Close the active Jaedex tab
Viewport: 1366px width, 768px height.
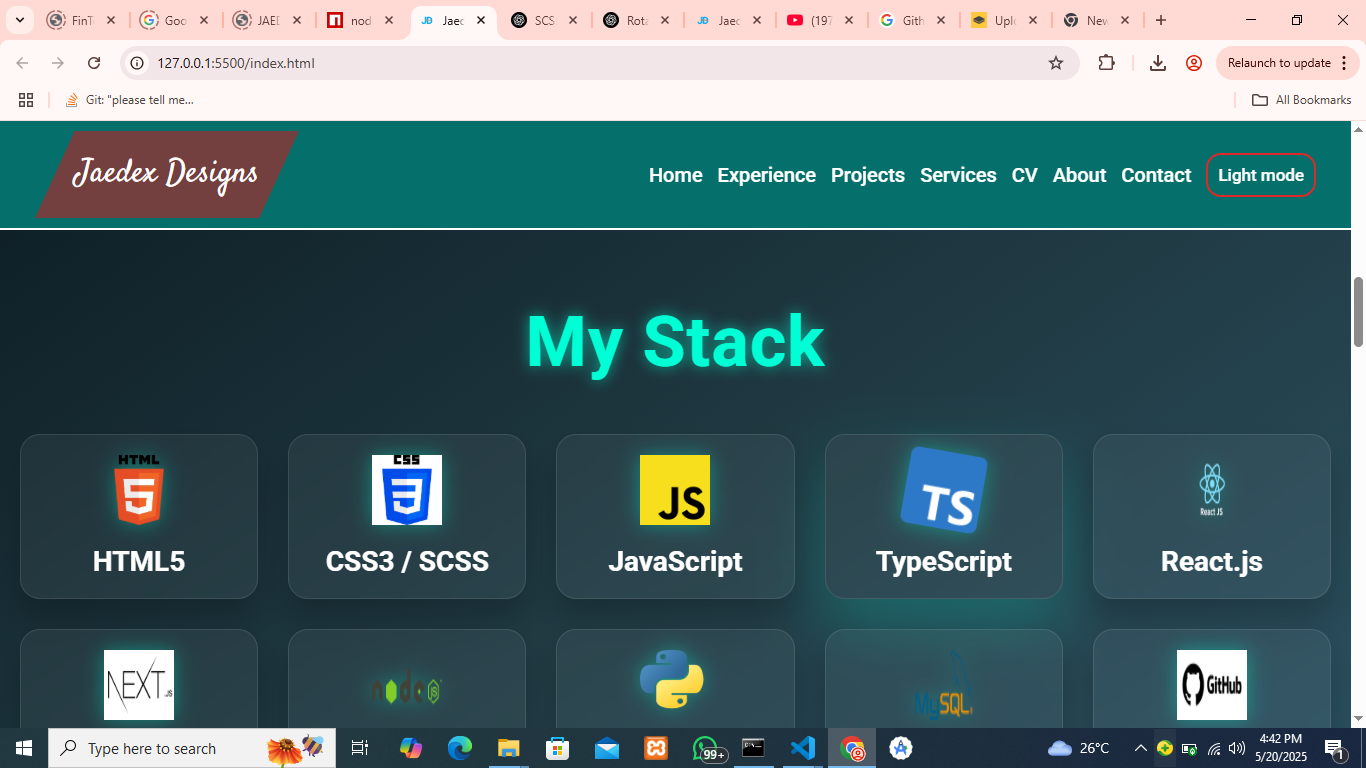481,20
